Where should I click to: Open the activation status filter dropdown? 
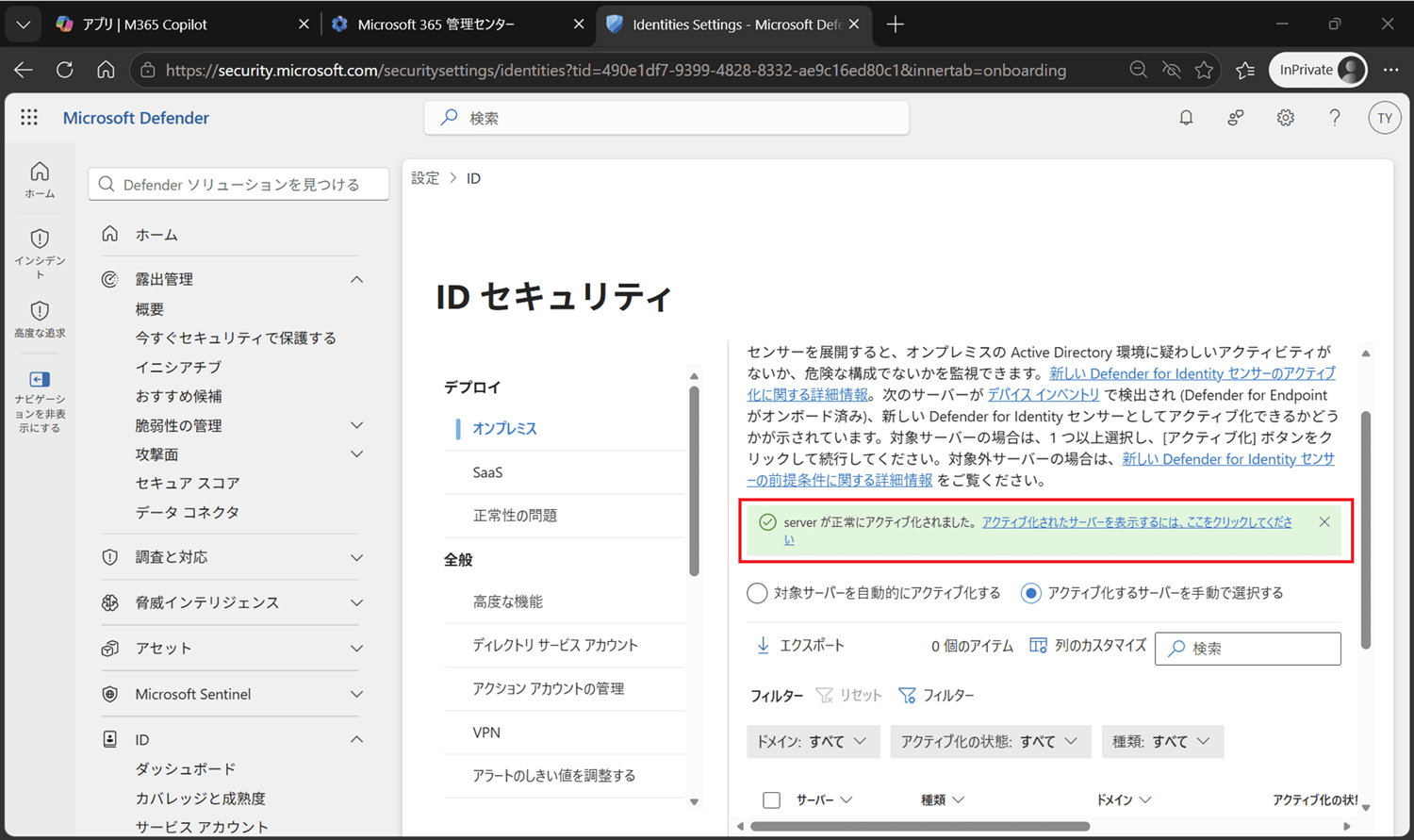point(991,742)
